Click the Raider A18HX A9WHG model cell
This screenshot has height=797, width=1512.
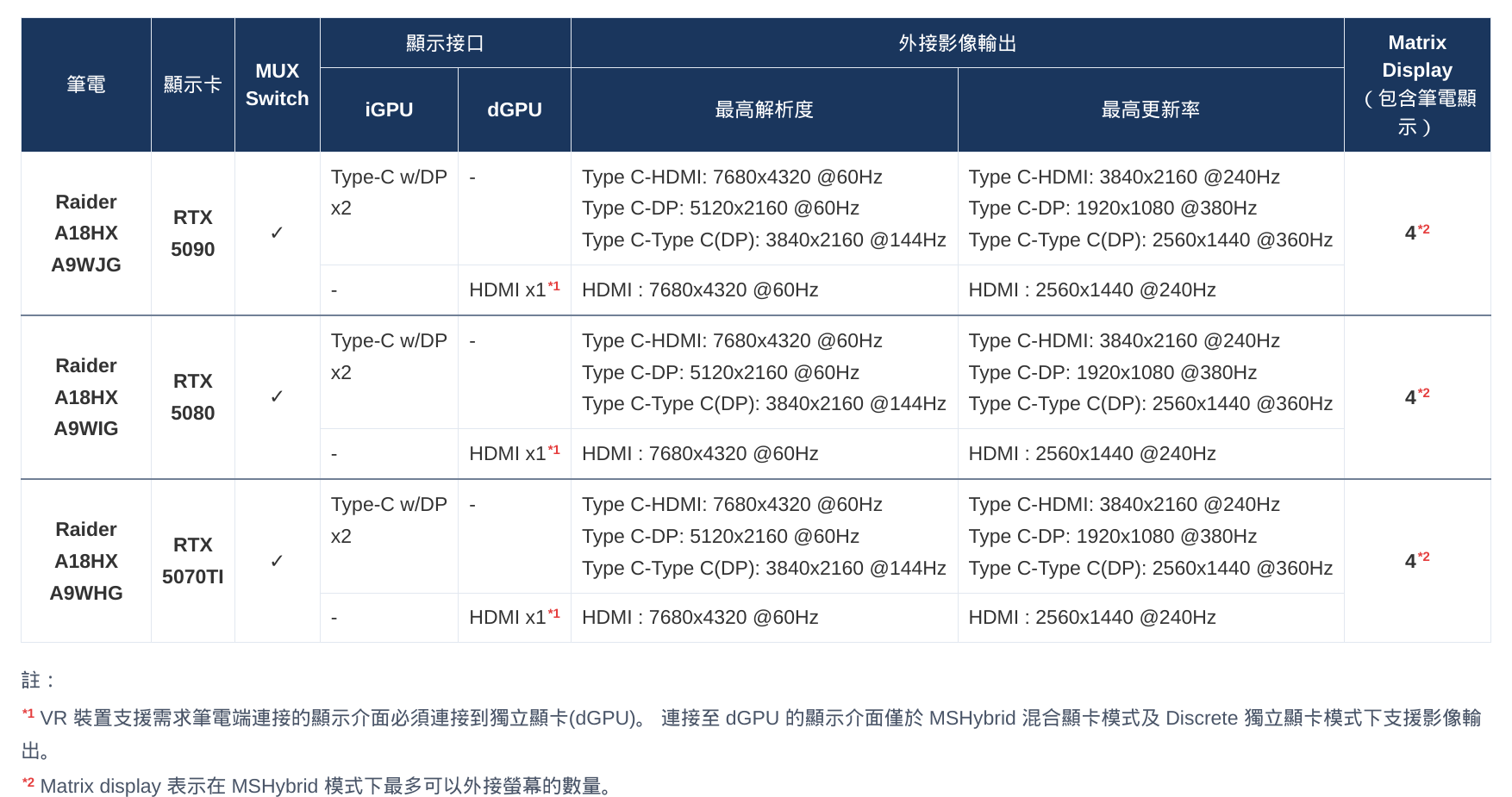coord(86,561)
